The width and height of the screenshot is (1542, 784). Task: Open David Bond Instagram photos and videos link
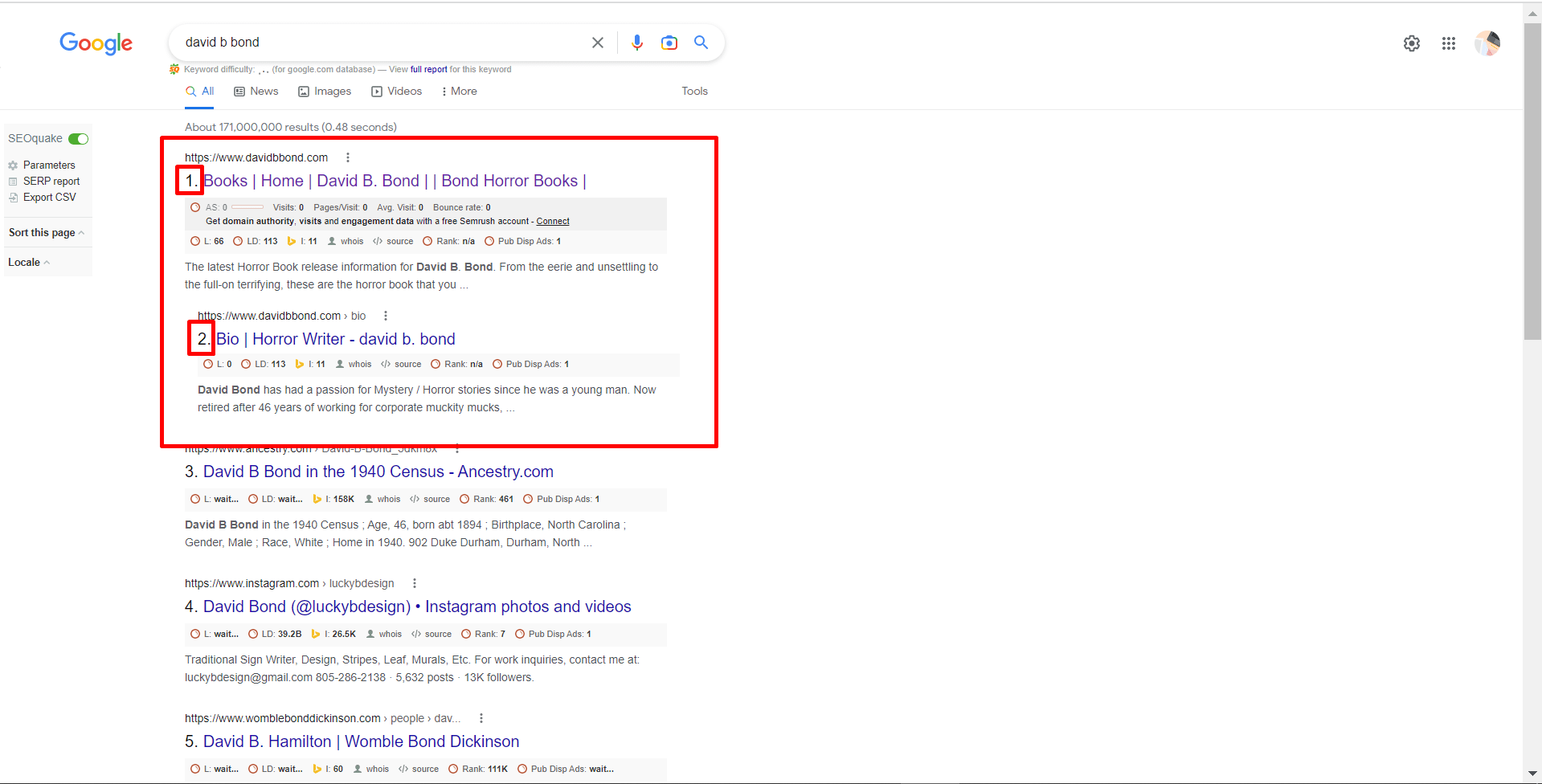click(x=417, y=606)
